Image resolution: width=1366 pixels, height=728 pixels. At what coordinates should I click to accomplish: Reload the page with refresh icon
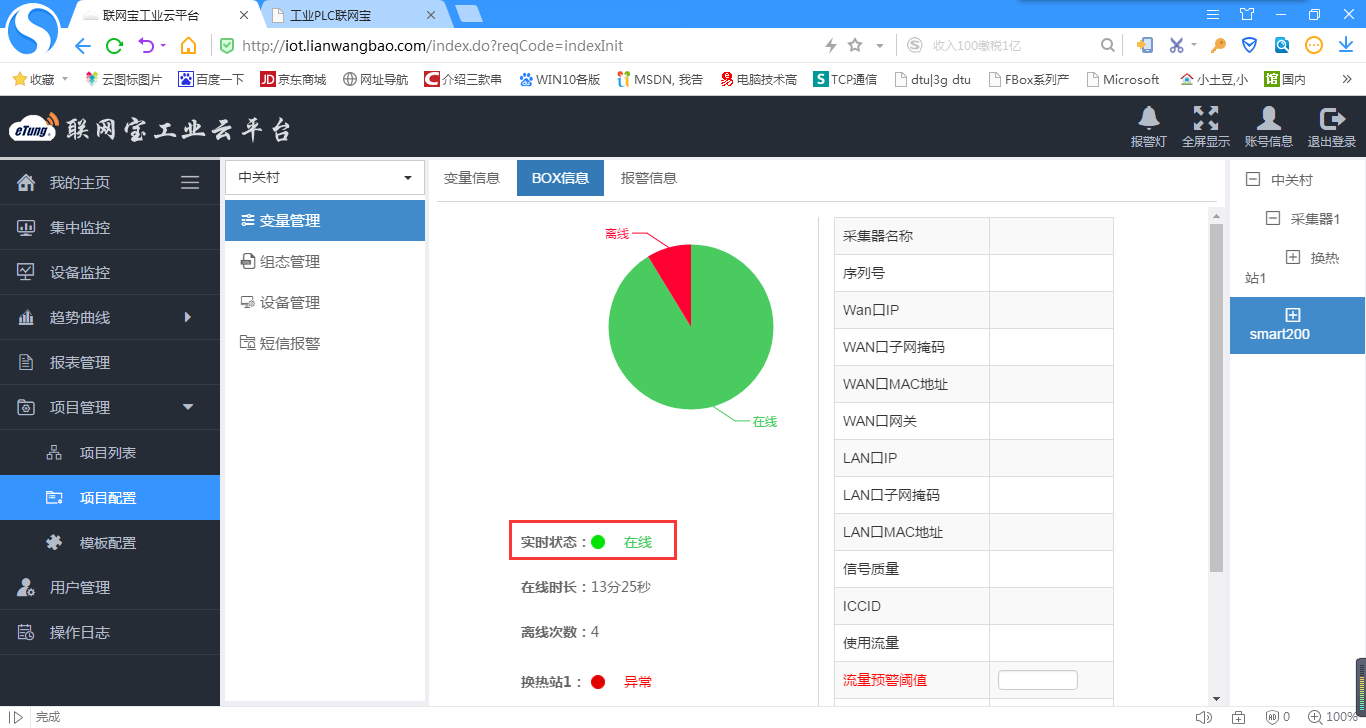(114, 46)
